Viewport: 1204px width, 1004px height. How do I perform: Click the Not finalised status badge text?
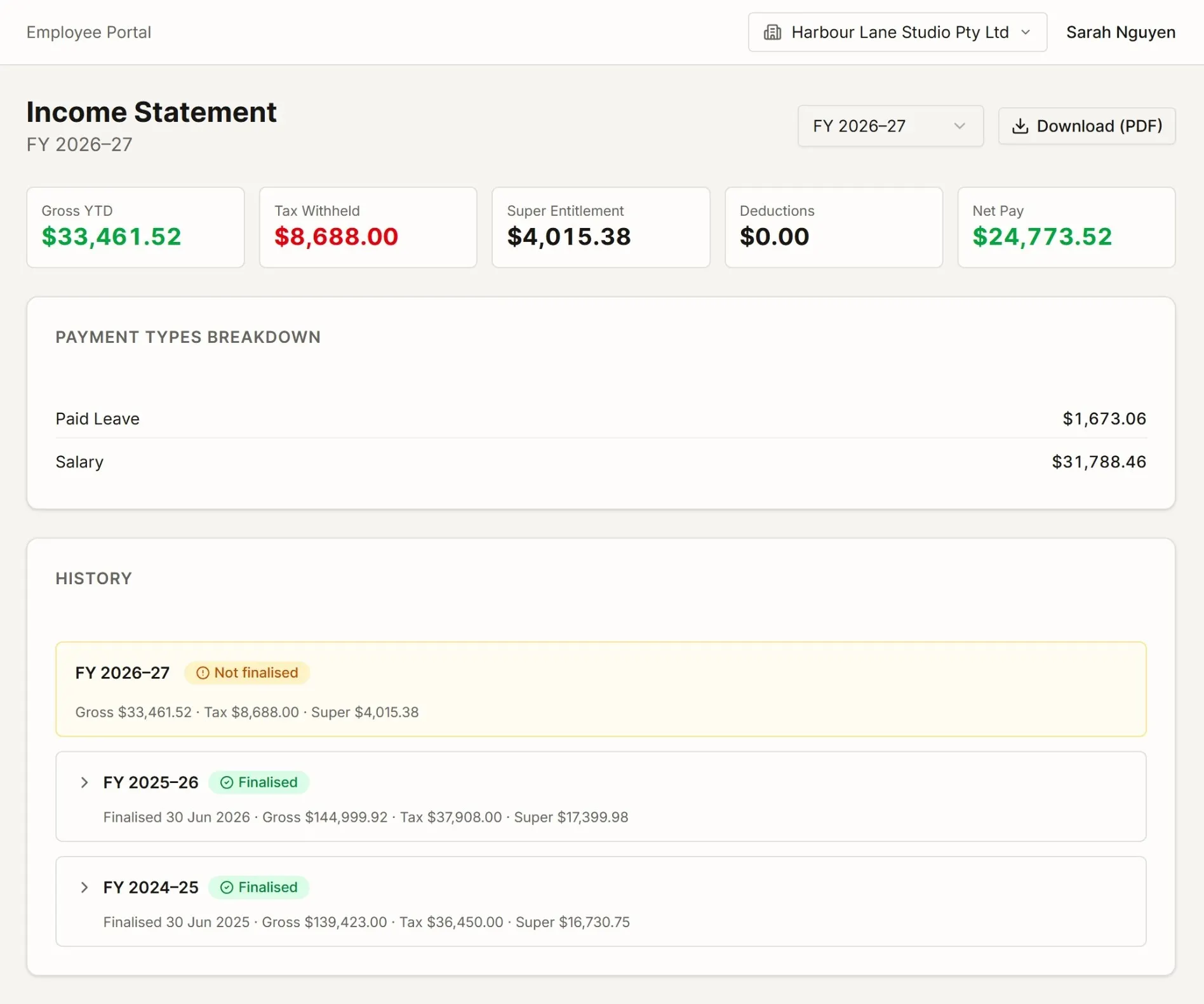256,673
